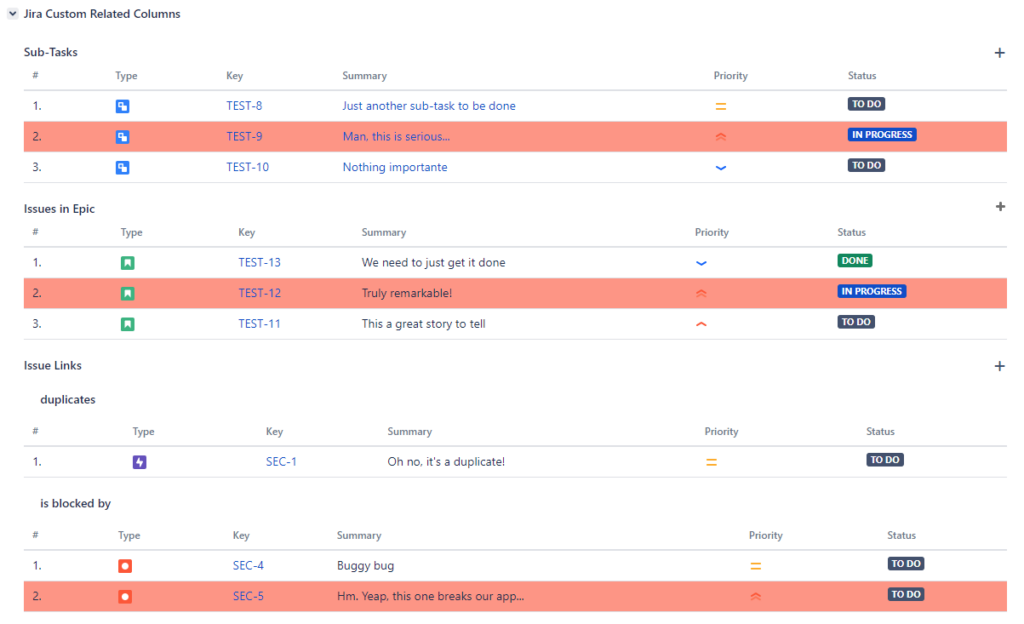1024x624 pixels.
Task: Collapse the Jira Custom Related Columns section
Action: (x=12, y=14)
